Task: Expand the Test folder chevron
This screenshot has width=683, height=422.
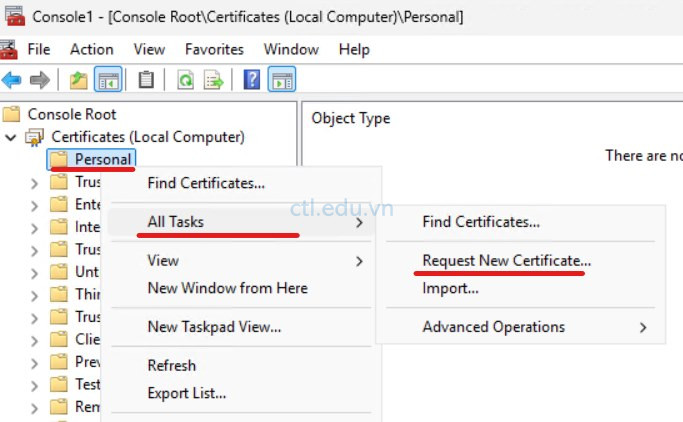Action: point(34,386)
